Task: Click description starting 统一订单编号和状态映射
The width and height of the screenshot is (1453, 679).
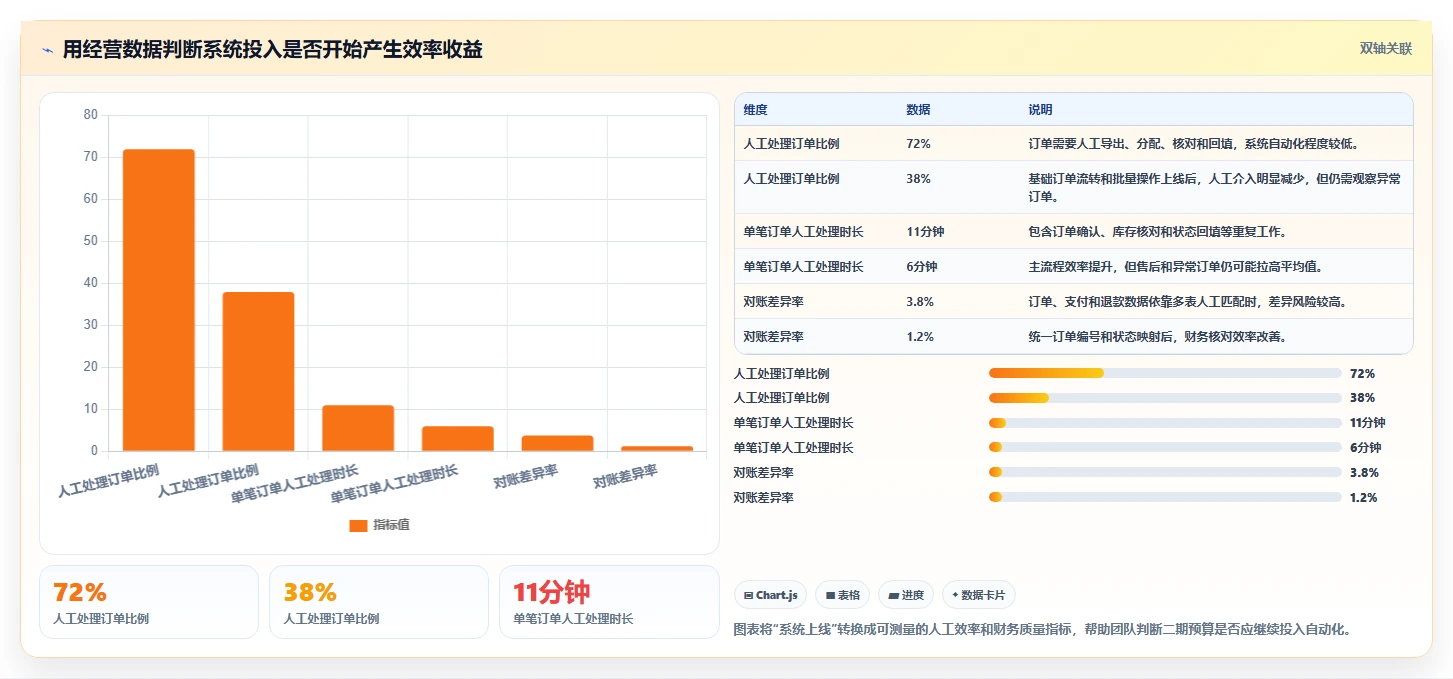Action: [x=1157, y=337]
